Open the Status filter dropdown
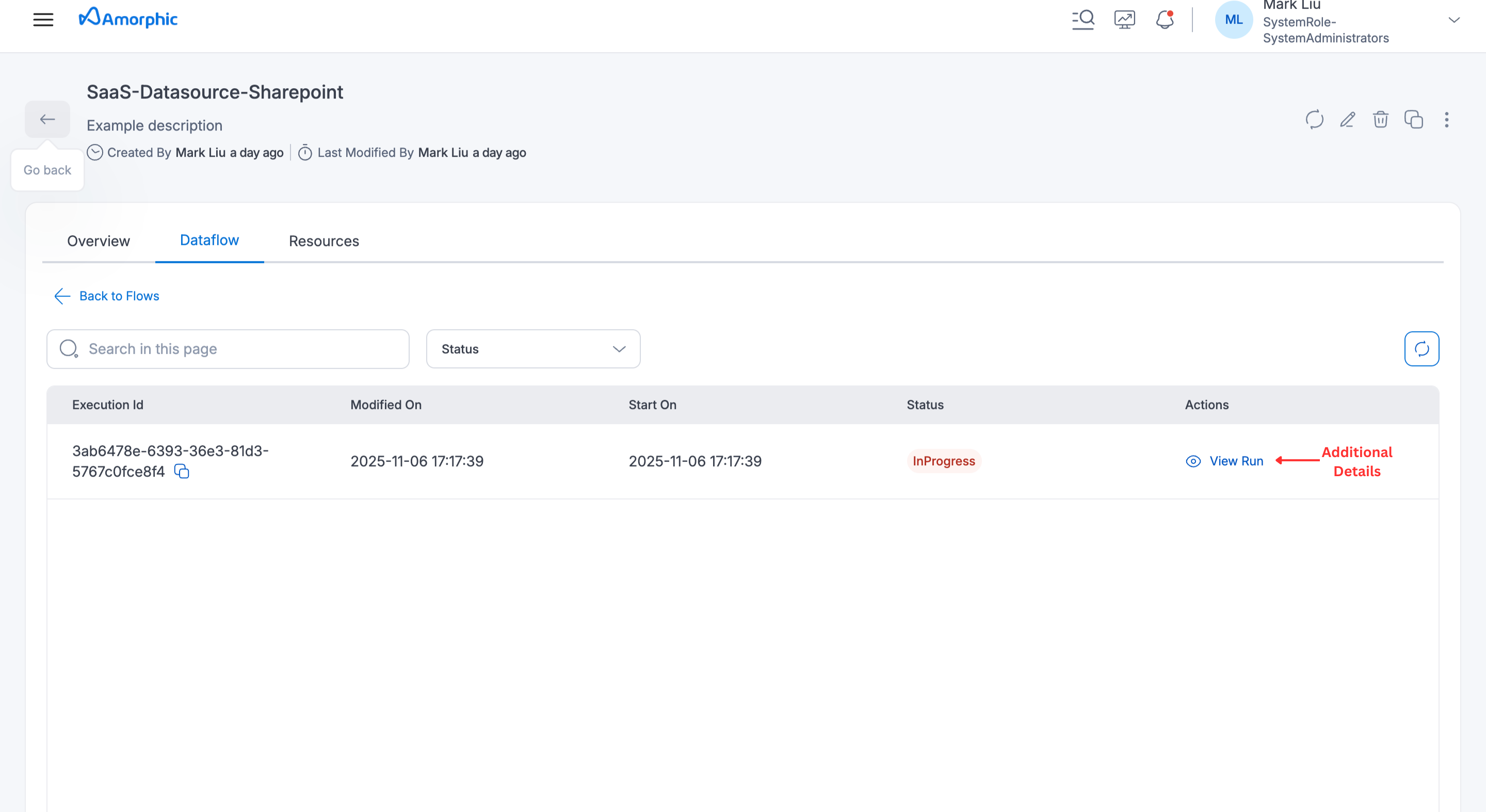Image resolution: width=1486 pixels, height=812 pixels. (x=533, y=349)
